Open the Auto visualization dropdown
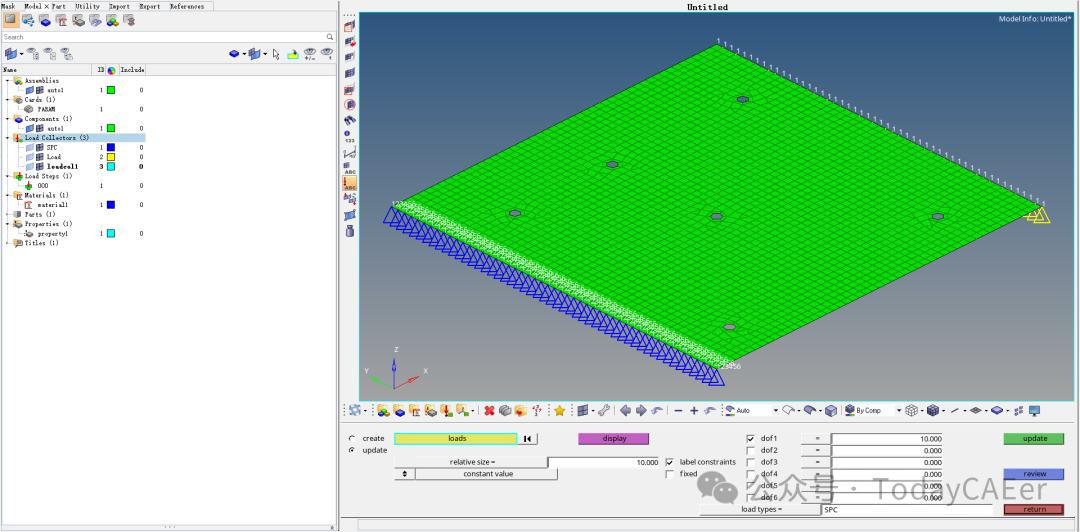The width and height of the screenshot is (1080, 532). pos(776,411)
